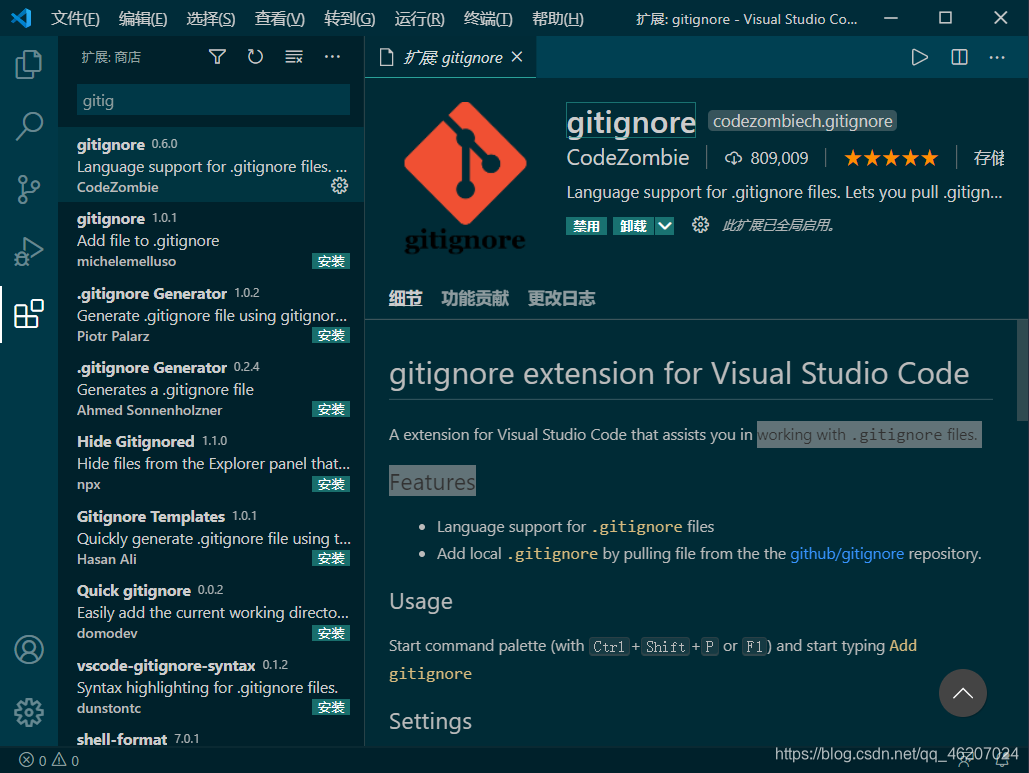1029x773 pixels.
Task: Click the warnings count in status bar
Action: [66, 761]
